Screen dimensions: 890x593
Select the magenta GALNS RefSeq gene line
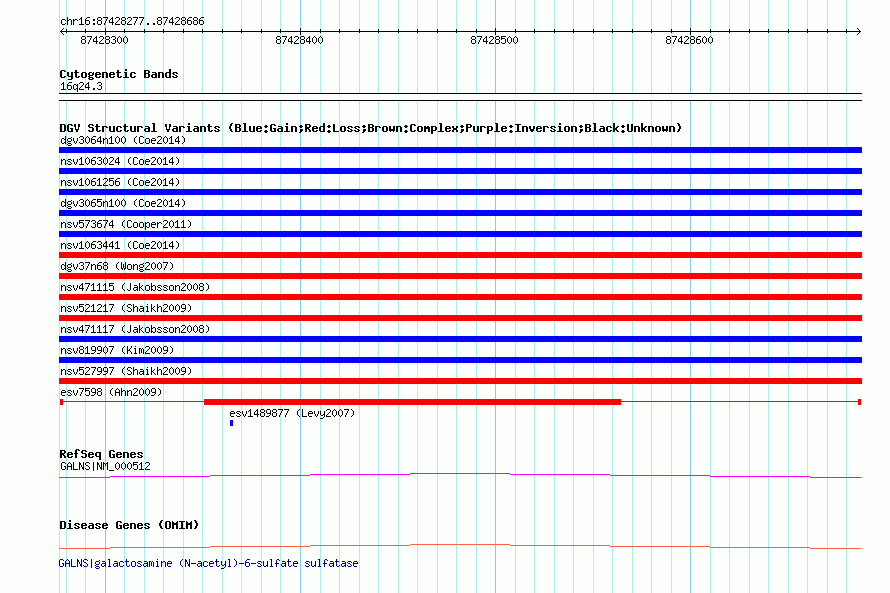[460, 476]
